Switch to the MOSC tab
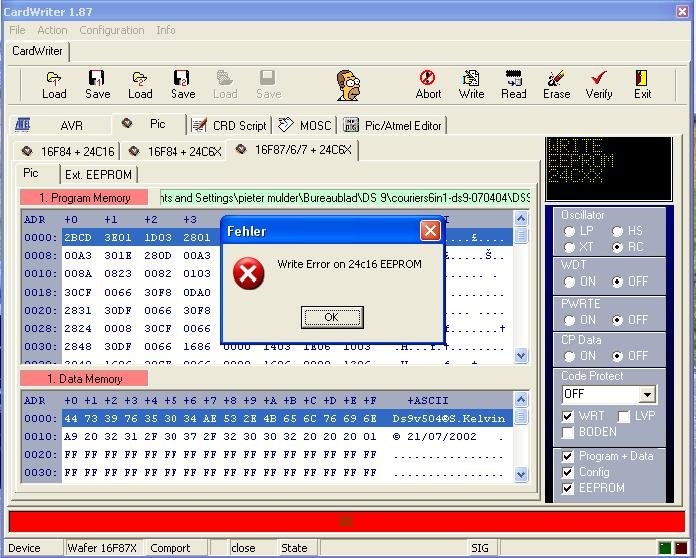Screen dimensions: 696x558 [x=304, y=126]
